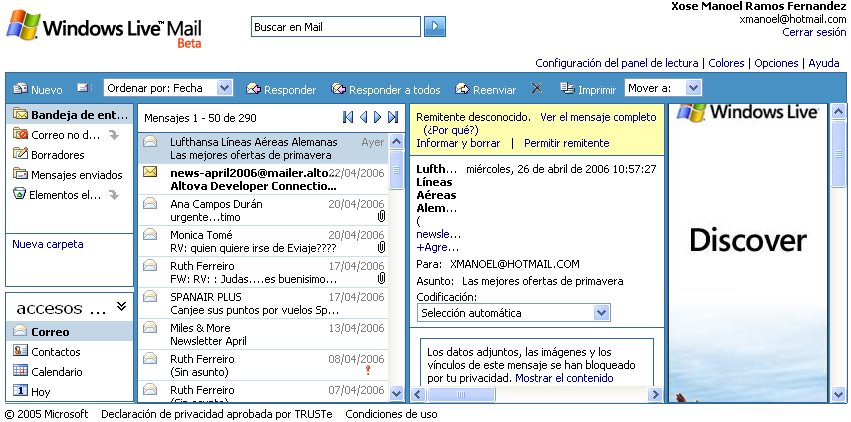Click the Elementos eliminados trash icon
This screenshot has width=851, height=422.
[x=20, y=194]
